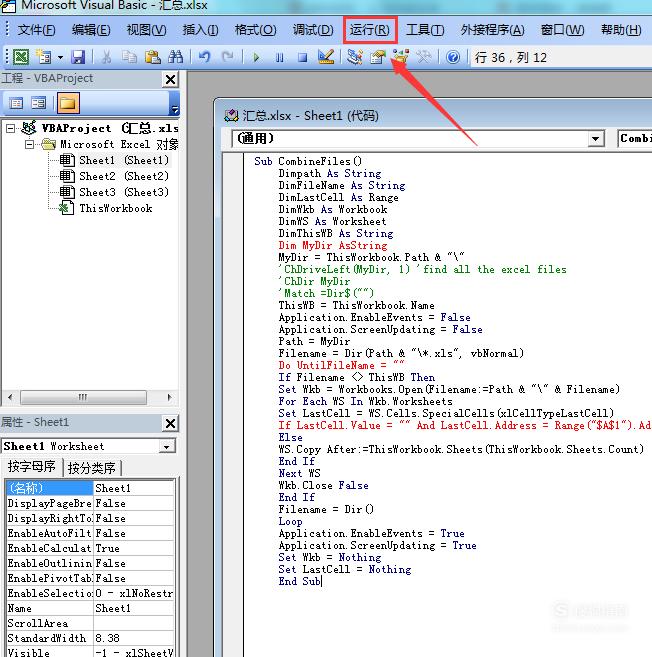Screen dimensions: 652x657
Task: Click the View Object icon in project panel
Action: click(39, 103)
